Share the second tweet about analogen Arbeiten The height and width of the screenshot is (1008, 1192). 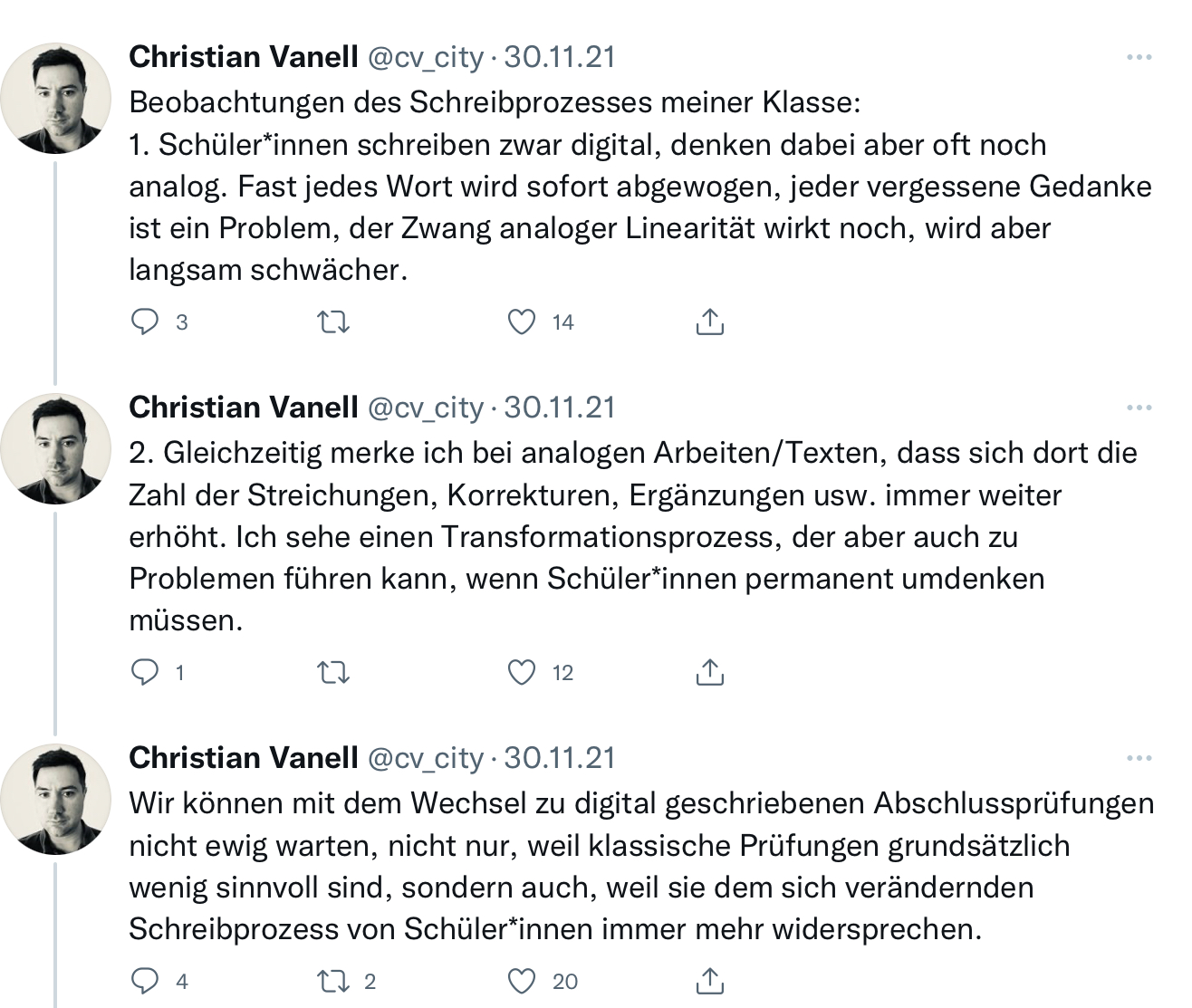point(710,673)
